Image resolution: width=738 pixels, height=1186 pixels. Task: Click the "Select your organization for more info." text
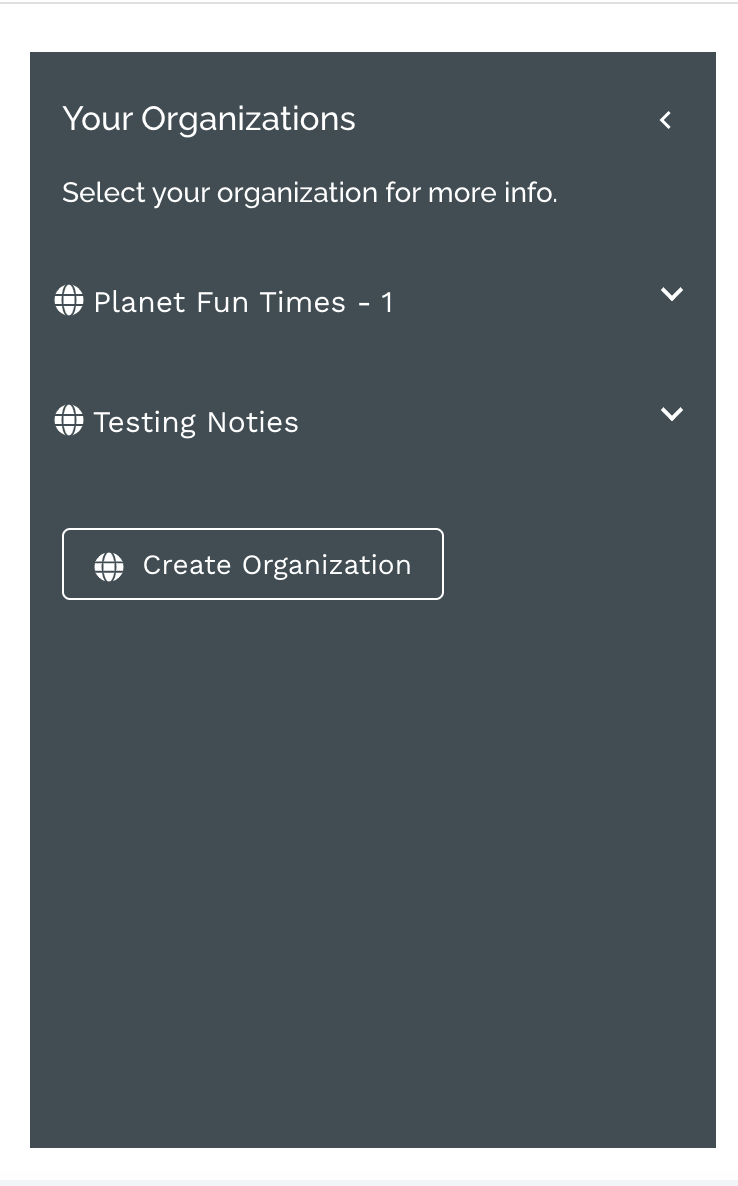[x=309, y=192]
